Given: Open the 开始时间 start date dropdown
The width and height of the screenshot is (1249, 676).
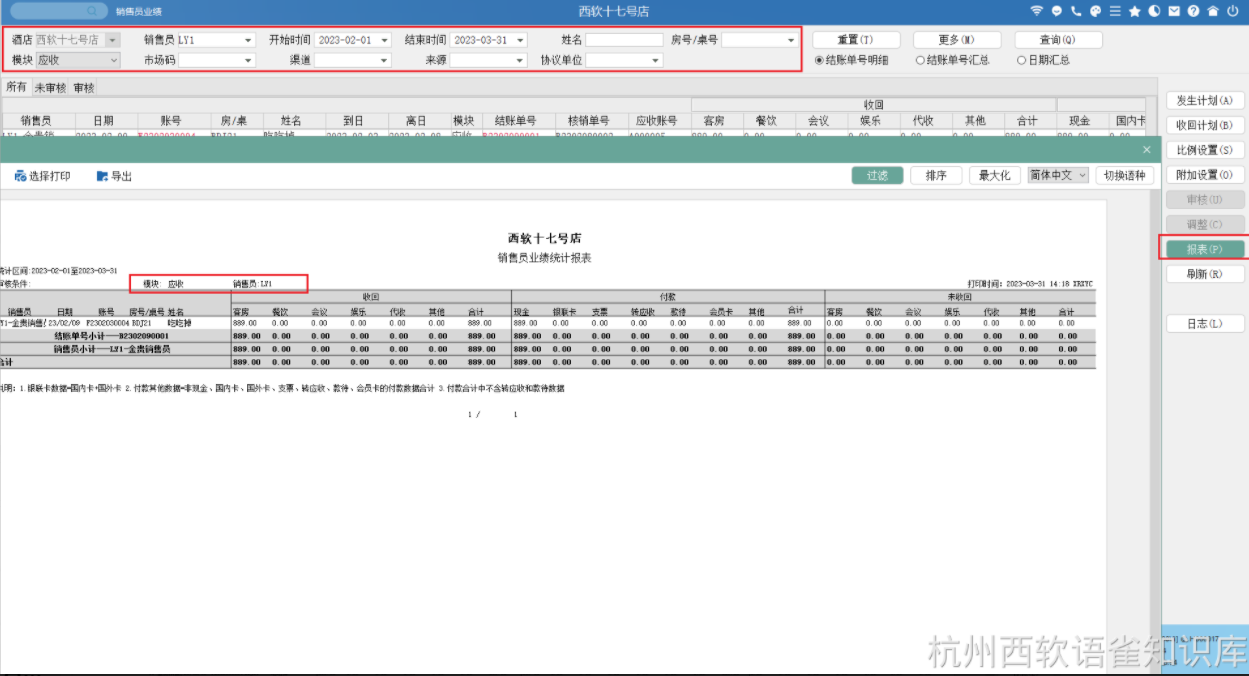Looking at the screenshot, I should tap(384, 40).
